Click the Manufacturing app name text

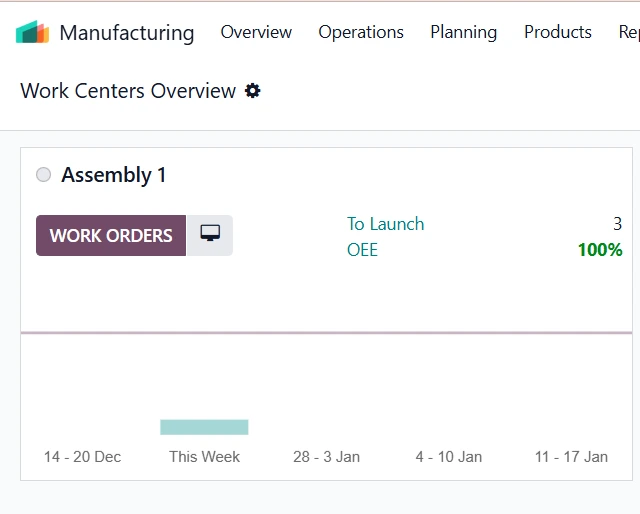coord(127,32)
